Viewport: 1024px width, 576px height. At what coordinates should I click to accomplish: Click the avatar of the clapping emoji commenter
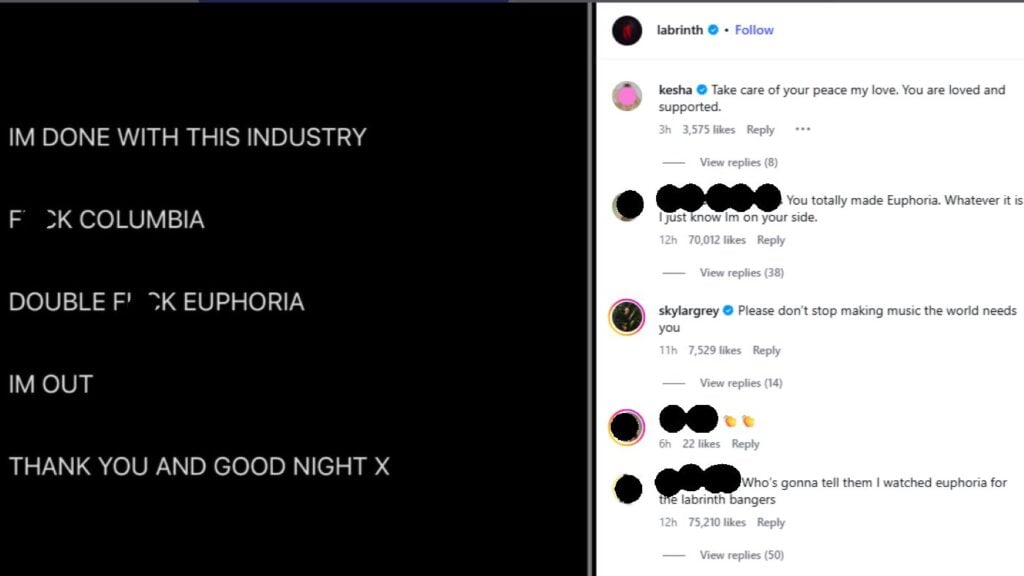pyautogui.click(x=627, y=428)
